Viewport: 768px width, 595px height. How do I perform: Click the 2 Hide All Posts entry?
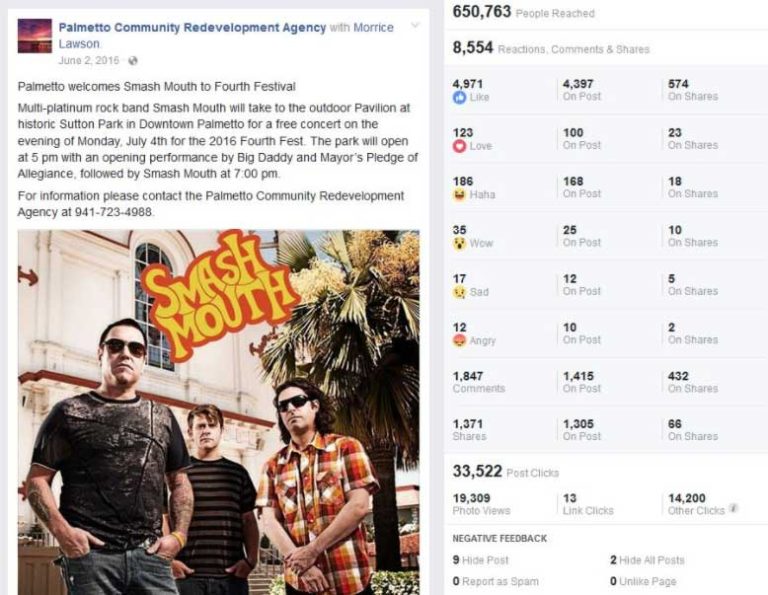click(x=647, y=560)
